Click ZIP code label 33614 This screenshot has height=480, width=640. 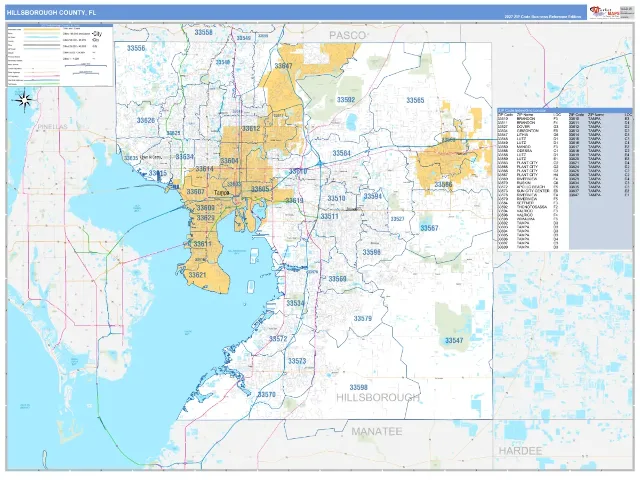(x=204, y=169)
